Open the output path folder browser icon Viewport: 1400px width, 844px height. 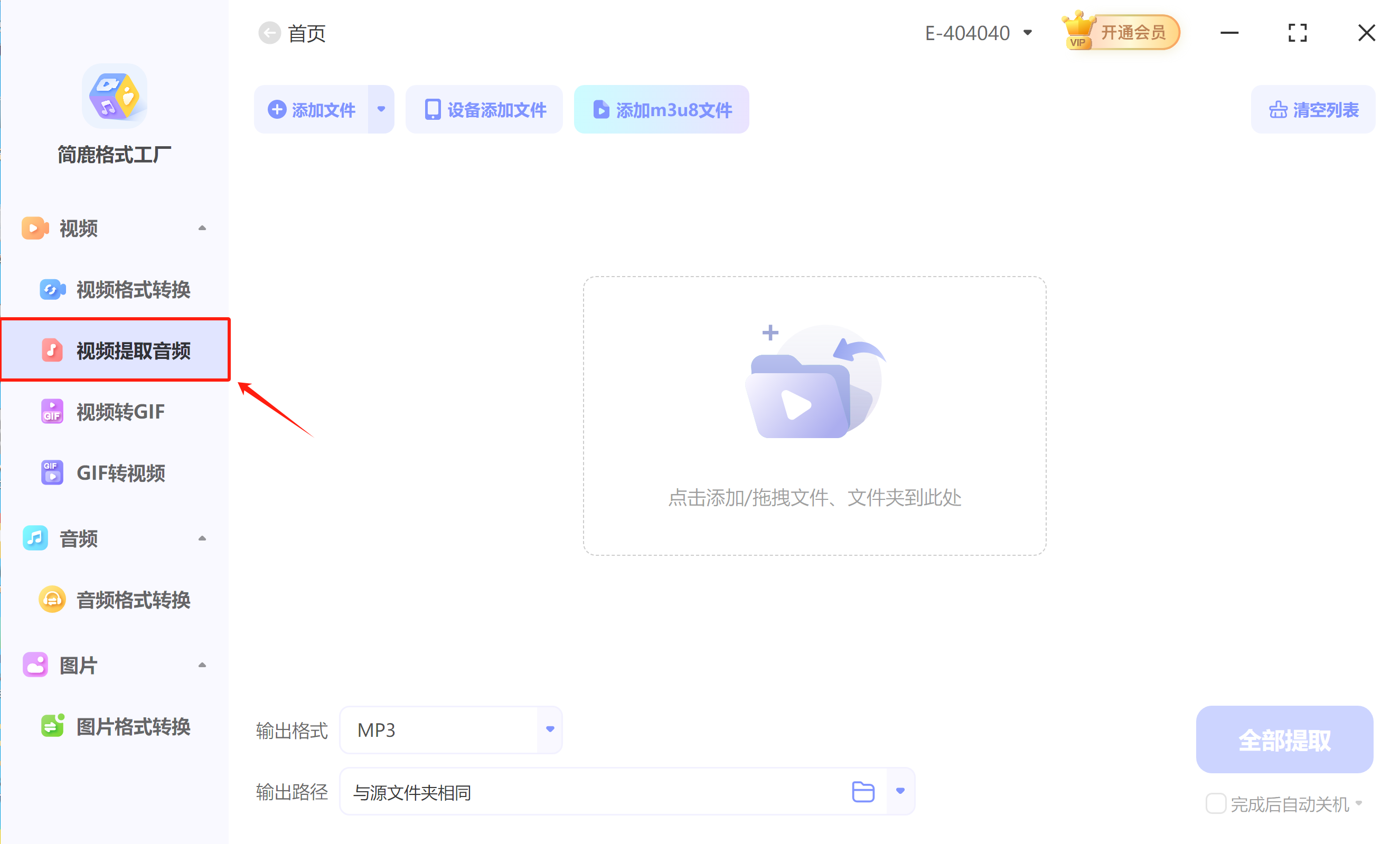[x=862, y=791]
